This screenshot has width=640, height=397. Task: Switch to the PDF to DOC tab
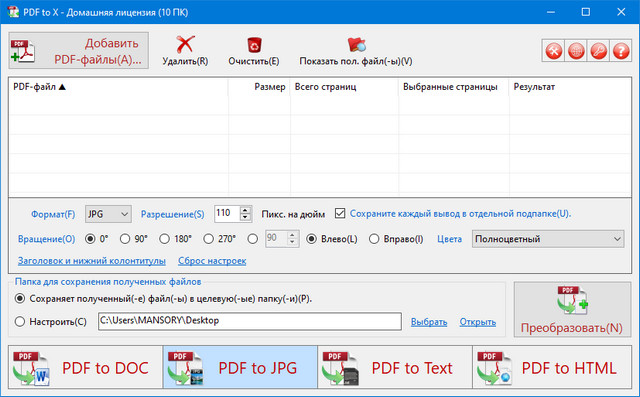coord(85,367)
